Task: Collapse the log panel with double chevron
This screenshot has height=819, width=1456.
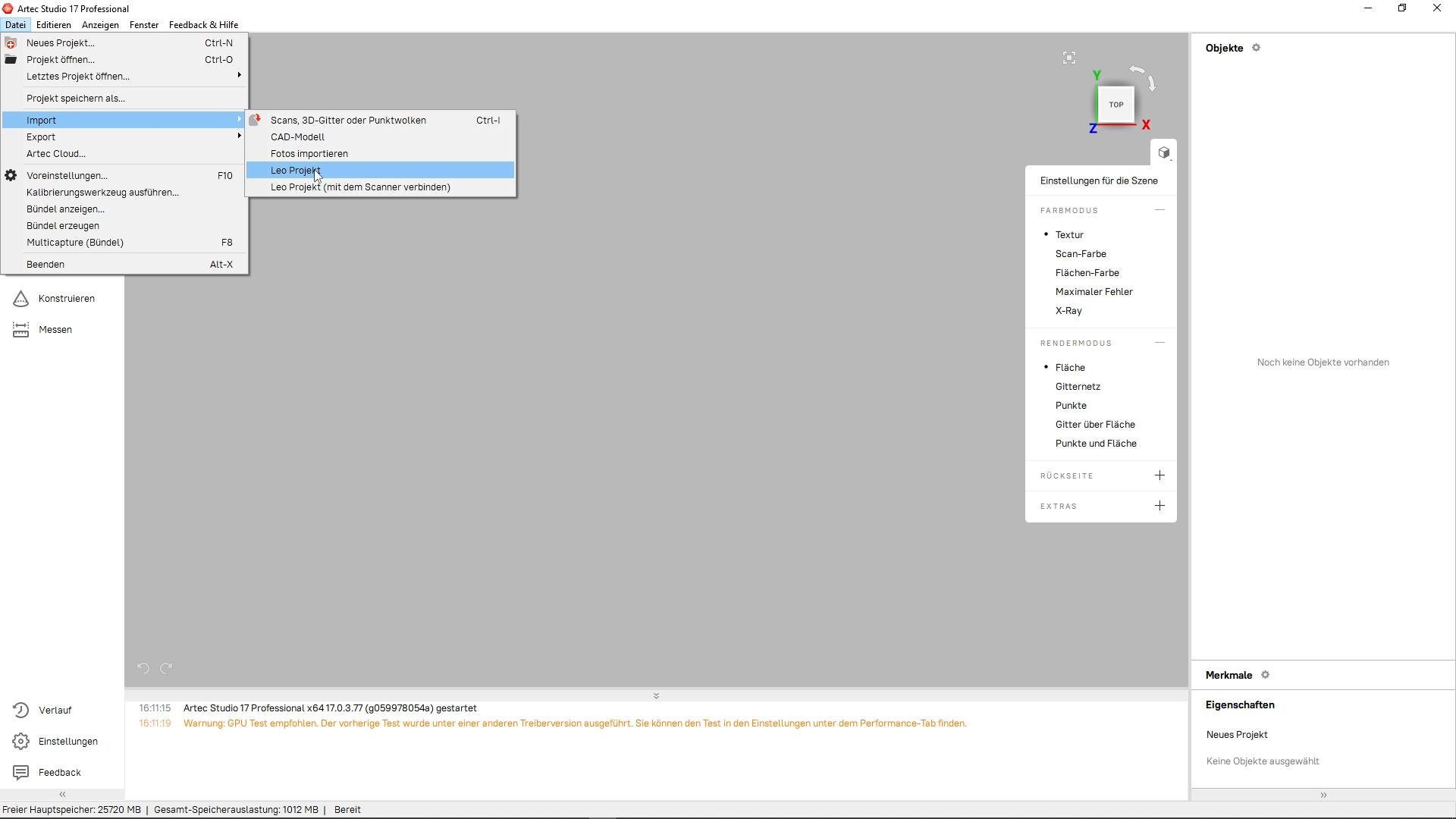Action: 656,695
